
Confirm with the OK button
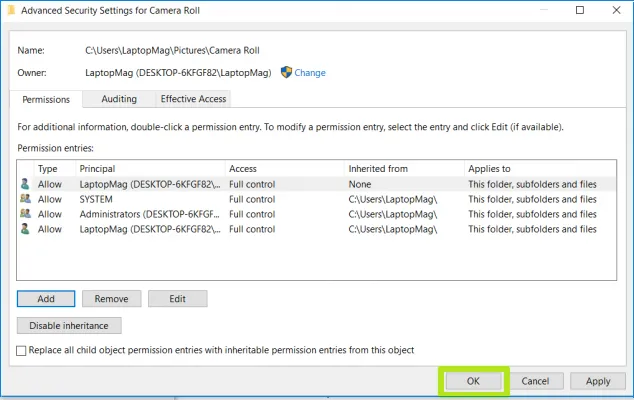(473, 381)
